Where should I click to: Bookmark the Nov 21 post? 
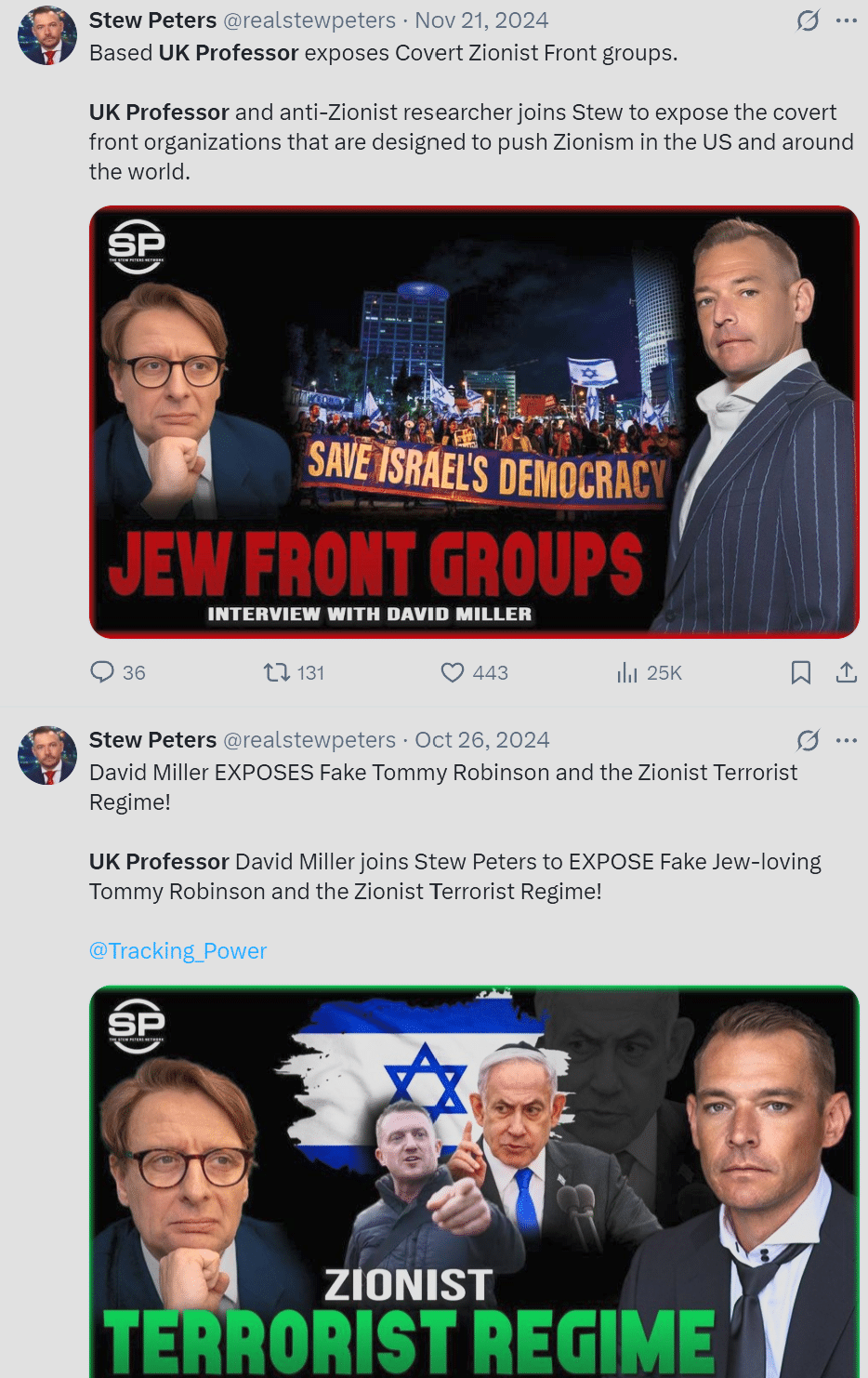tap(801, 672)
